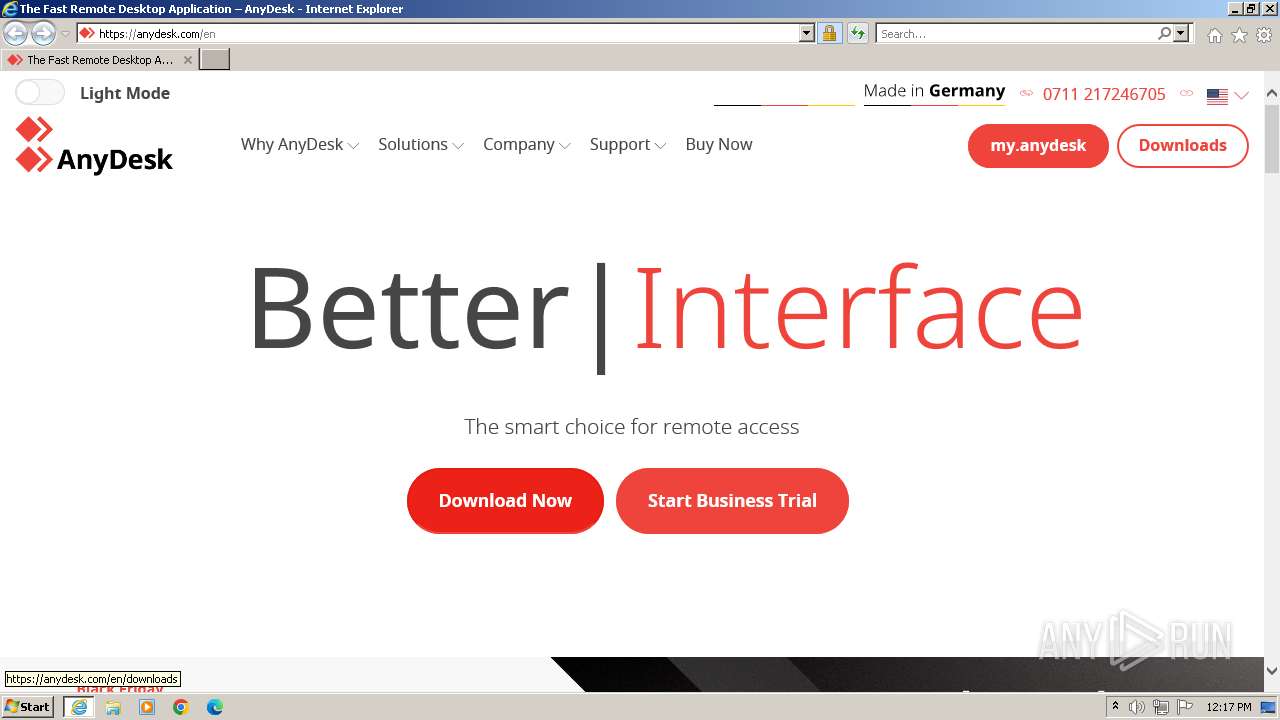This screenshot has height=720, width=1280.
Task: Click the address bar URL field
Action: tap(438, 34)
